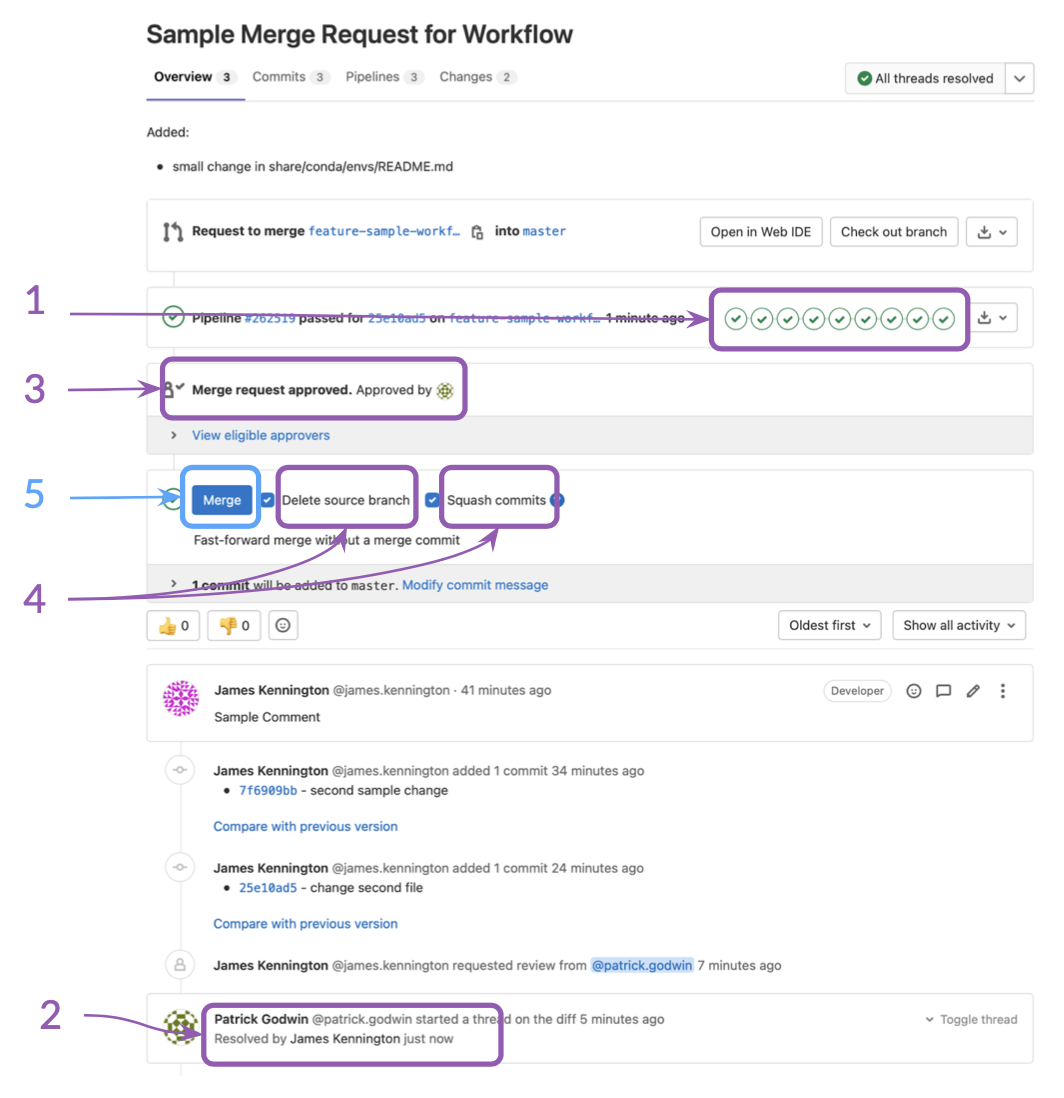This screenshot has width=1064, height=1098.
Task: Open the Show all activity dropdown
Action: (958, 626)
